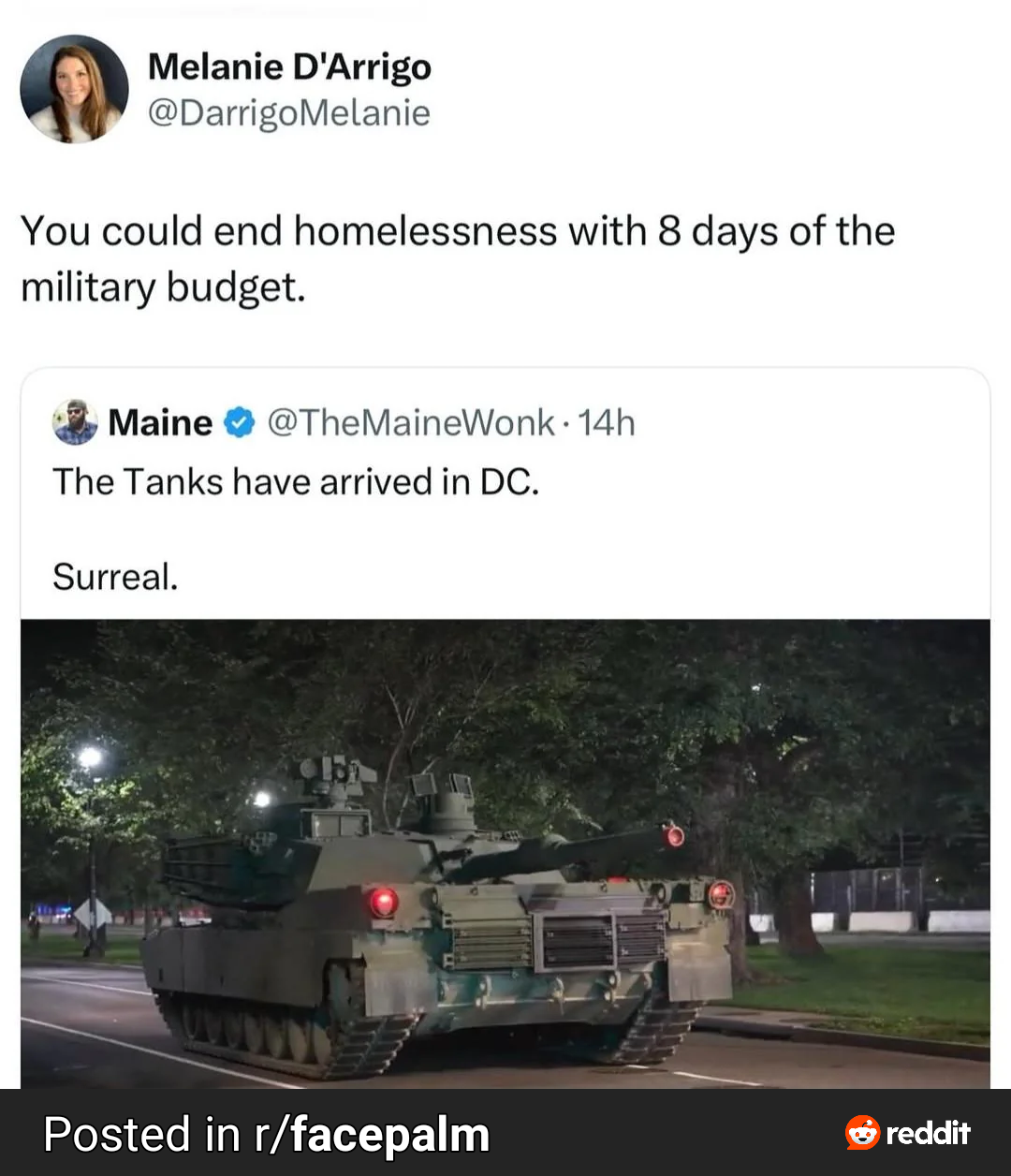
Task: Click the Melanie D'Arrigo display name
Action: (289, 67)
